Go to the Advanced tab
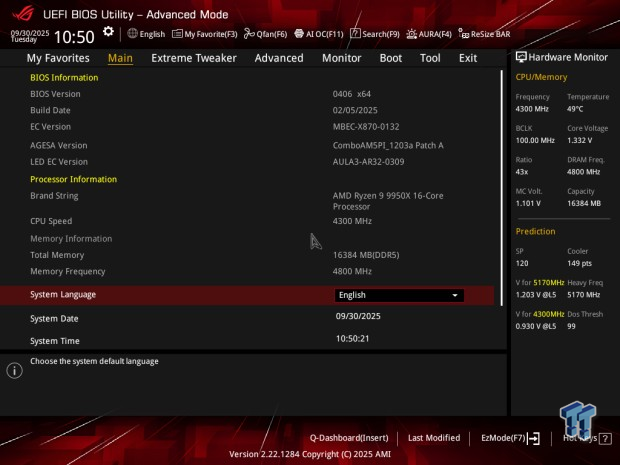 click(x=279, y=58)
